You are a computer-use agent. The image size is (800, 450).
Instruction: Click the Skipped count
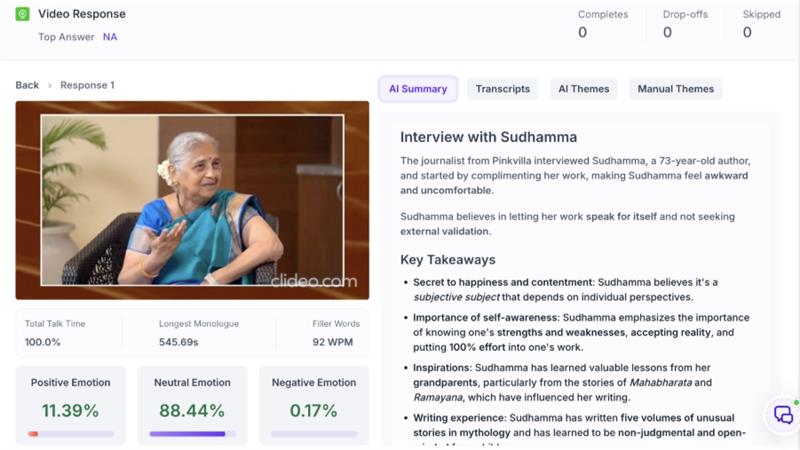tap(747, 33)
